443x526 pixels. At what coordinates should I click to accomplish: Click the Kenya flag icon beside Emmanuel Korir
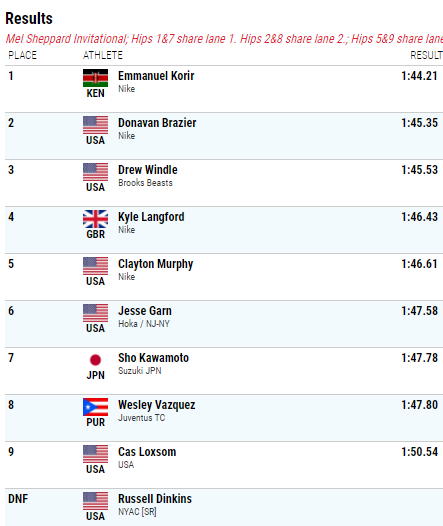coord(96,78)
